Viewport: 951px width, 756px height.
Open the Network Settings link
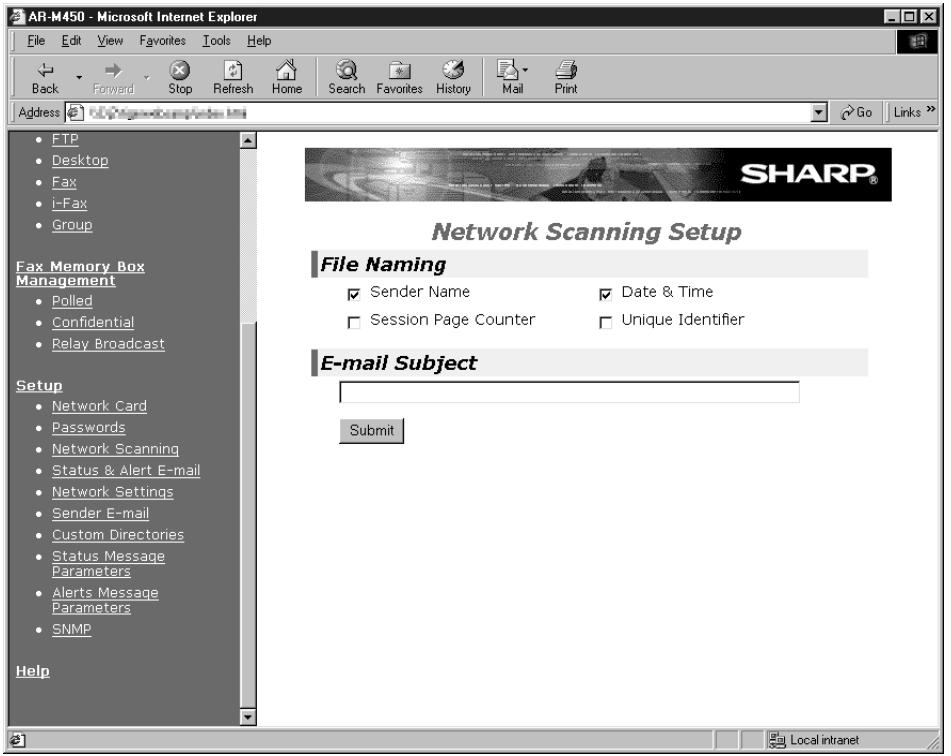coord(112,491)
